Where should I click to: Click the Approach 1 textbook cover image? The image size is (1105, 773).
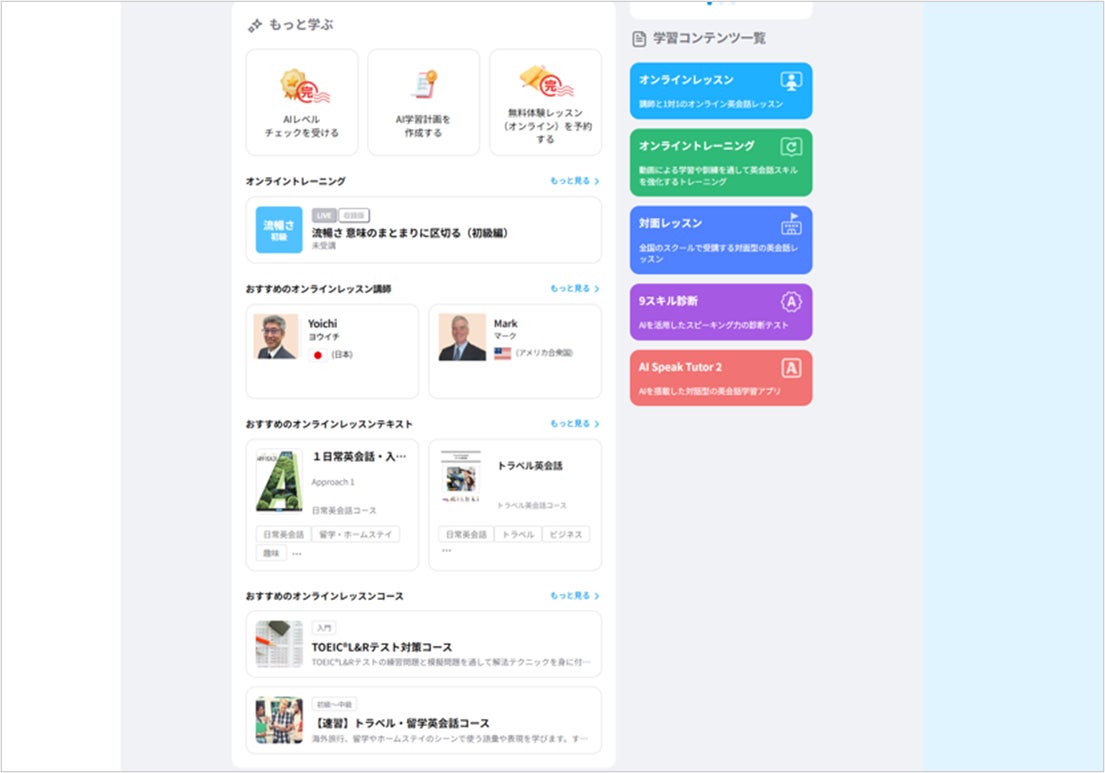pyautogui.click(x=279, y=481)
